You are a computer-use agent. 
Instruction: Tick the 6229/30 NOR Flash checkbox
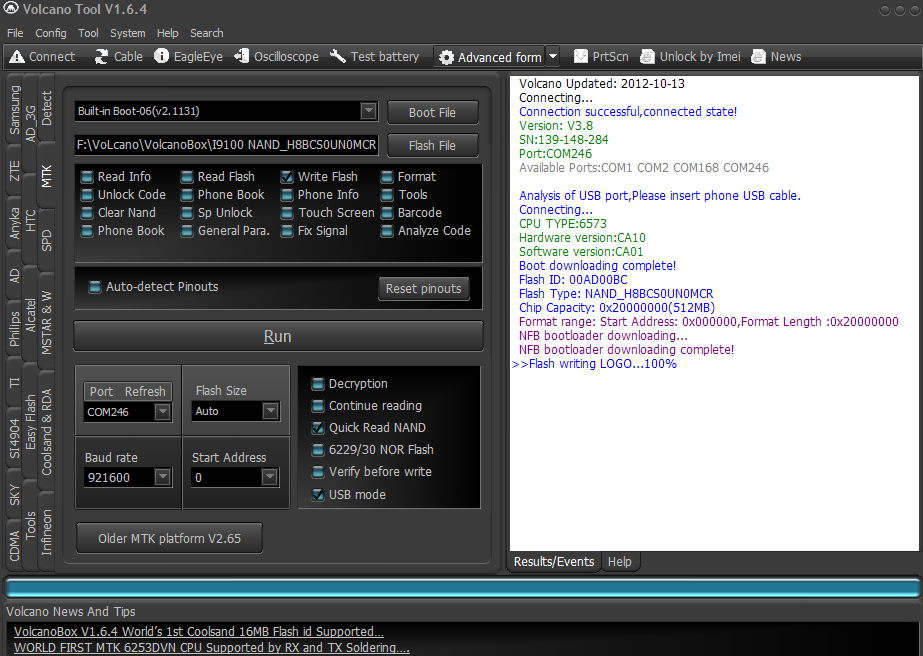[x=318, y=450]
